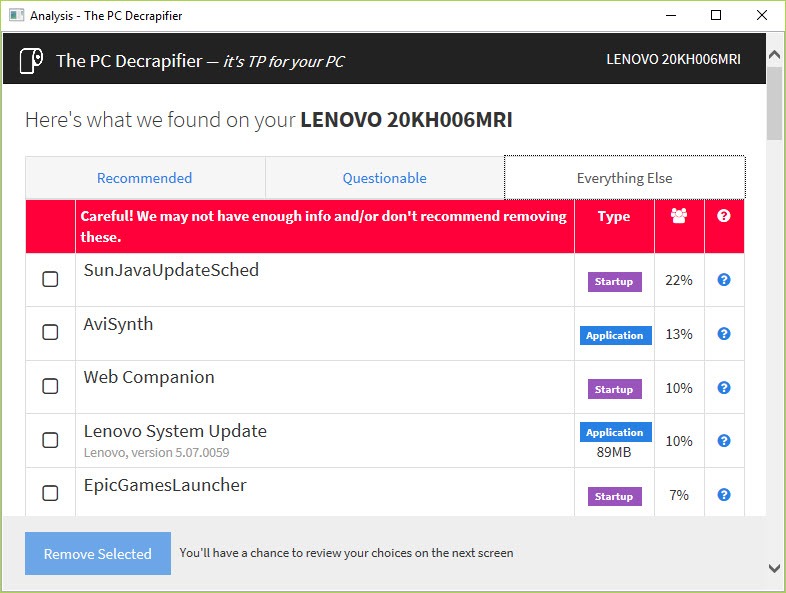Click the Application badge for Lenovo System Update
The width and height of the screenshot is (786, 593).
click(616, 432)
